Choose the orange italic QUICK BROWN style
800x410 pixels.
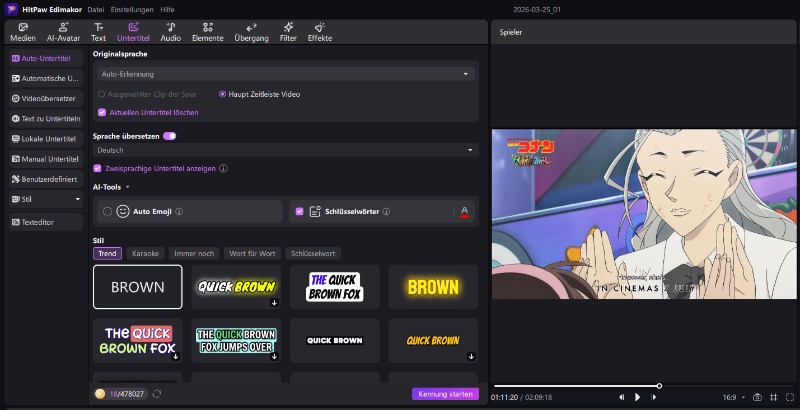433,340
